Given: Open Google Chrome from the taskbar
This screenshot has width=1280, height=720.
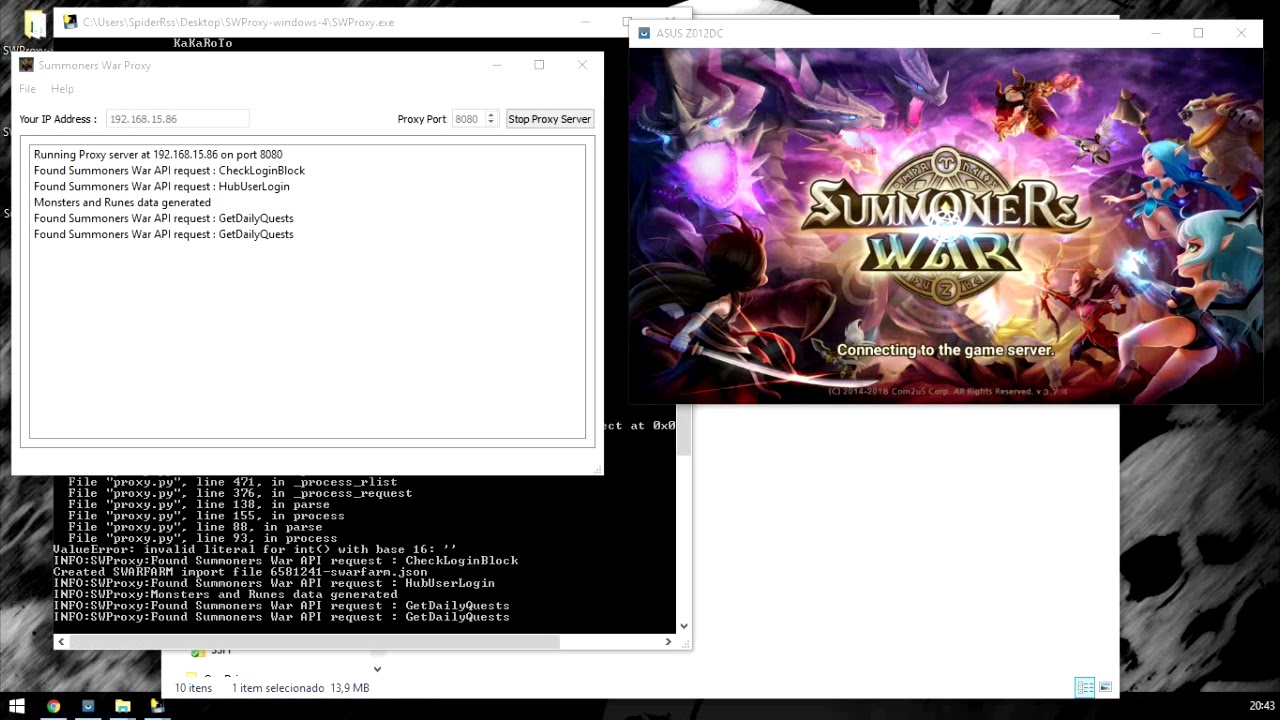Looking at the screenshot, I should point(53,706).
